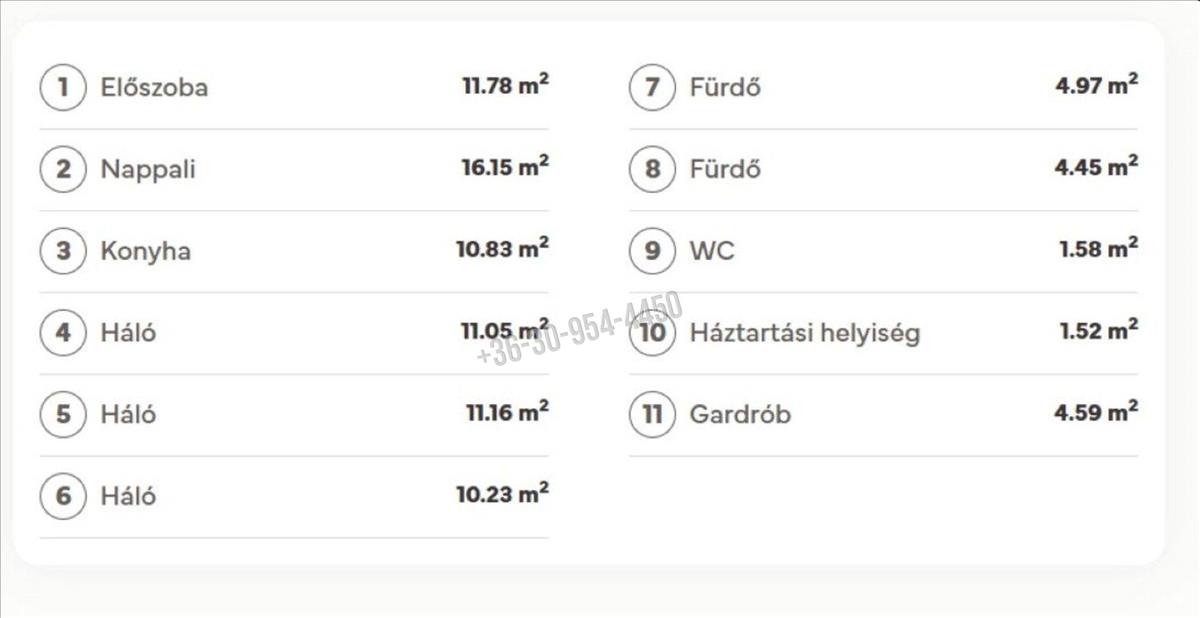Select the number 3 circle for Konyha
Viewport: 1200px width, 618px height.
[64, 251]
